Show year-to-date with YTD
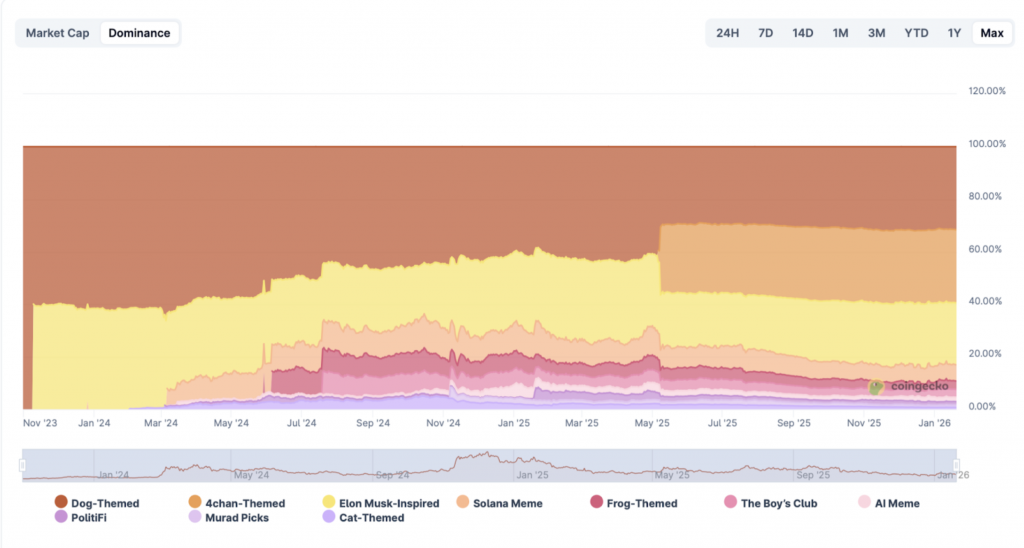Image resolution: width=1024 pixels, height=548 pixels. click(x=916, y=33)
